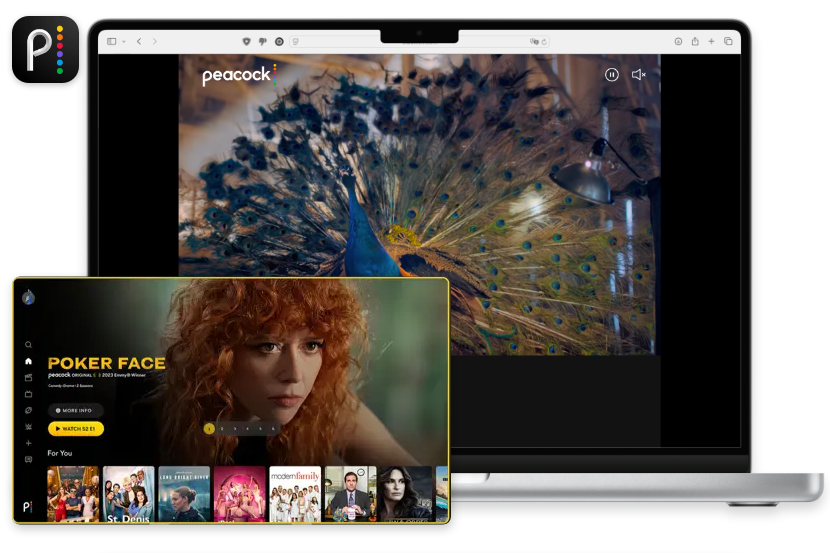Select the Home icon in the sidebar

point(28,361)
